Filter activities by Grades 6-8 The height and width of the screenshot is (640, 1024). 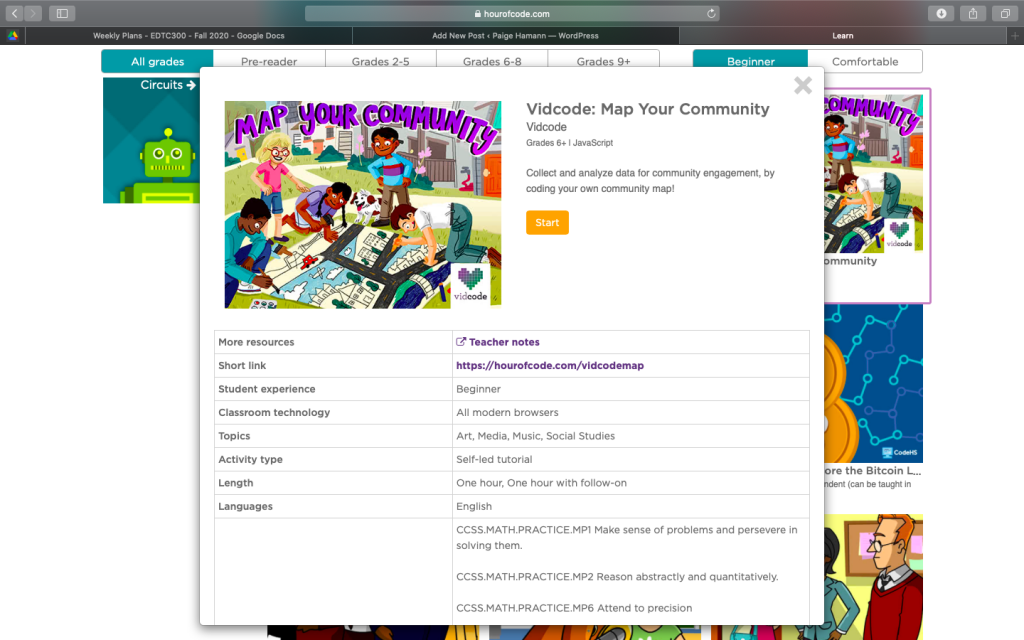click(x=492, y=61)
